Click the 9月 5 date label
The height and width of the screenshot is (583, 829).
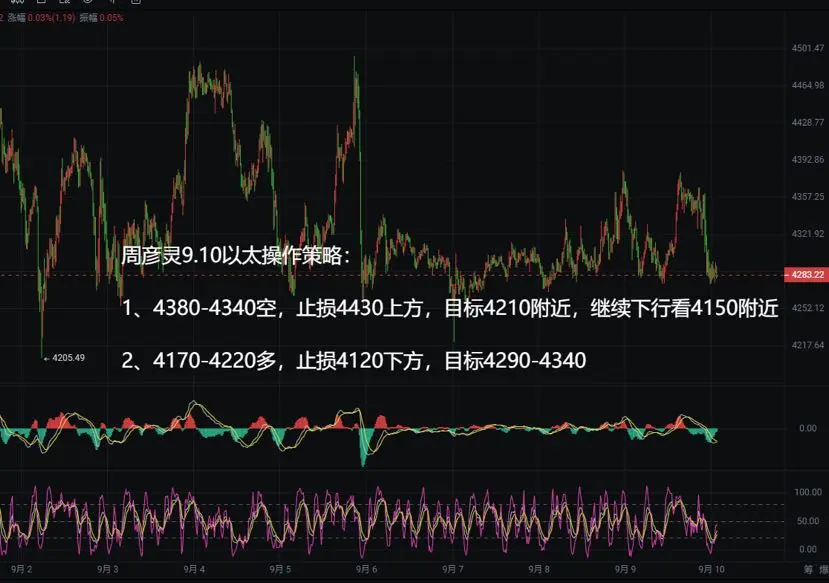coord(280,569)
